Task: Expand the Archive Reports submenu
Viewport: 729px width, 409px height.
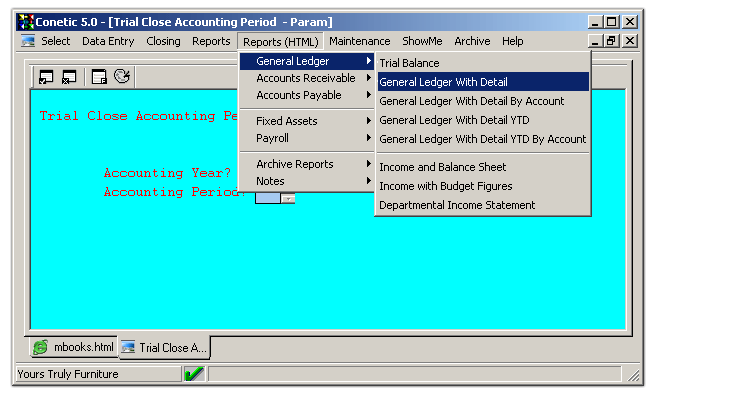Action: click(306, 164)
